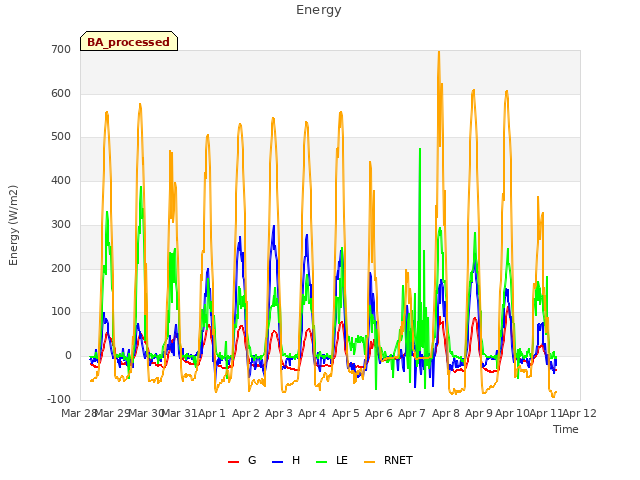Click the Apr 9 x-axis date
Image resolution: width=640 pixels, height=480 pixels.
[x=479, y=413]
